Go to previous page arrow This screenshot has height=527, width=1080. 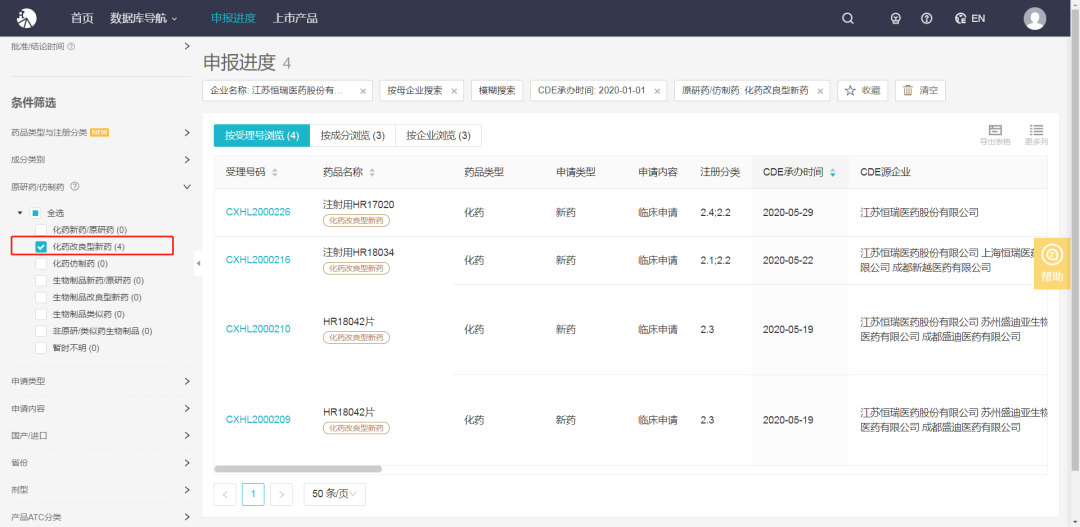click(225, 494)
